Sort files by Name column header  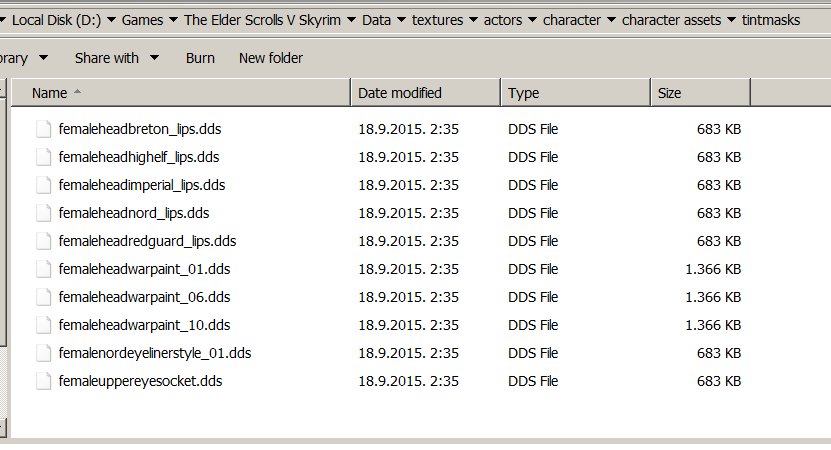[50, 93]
